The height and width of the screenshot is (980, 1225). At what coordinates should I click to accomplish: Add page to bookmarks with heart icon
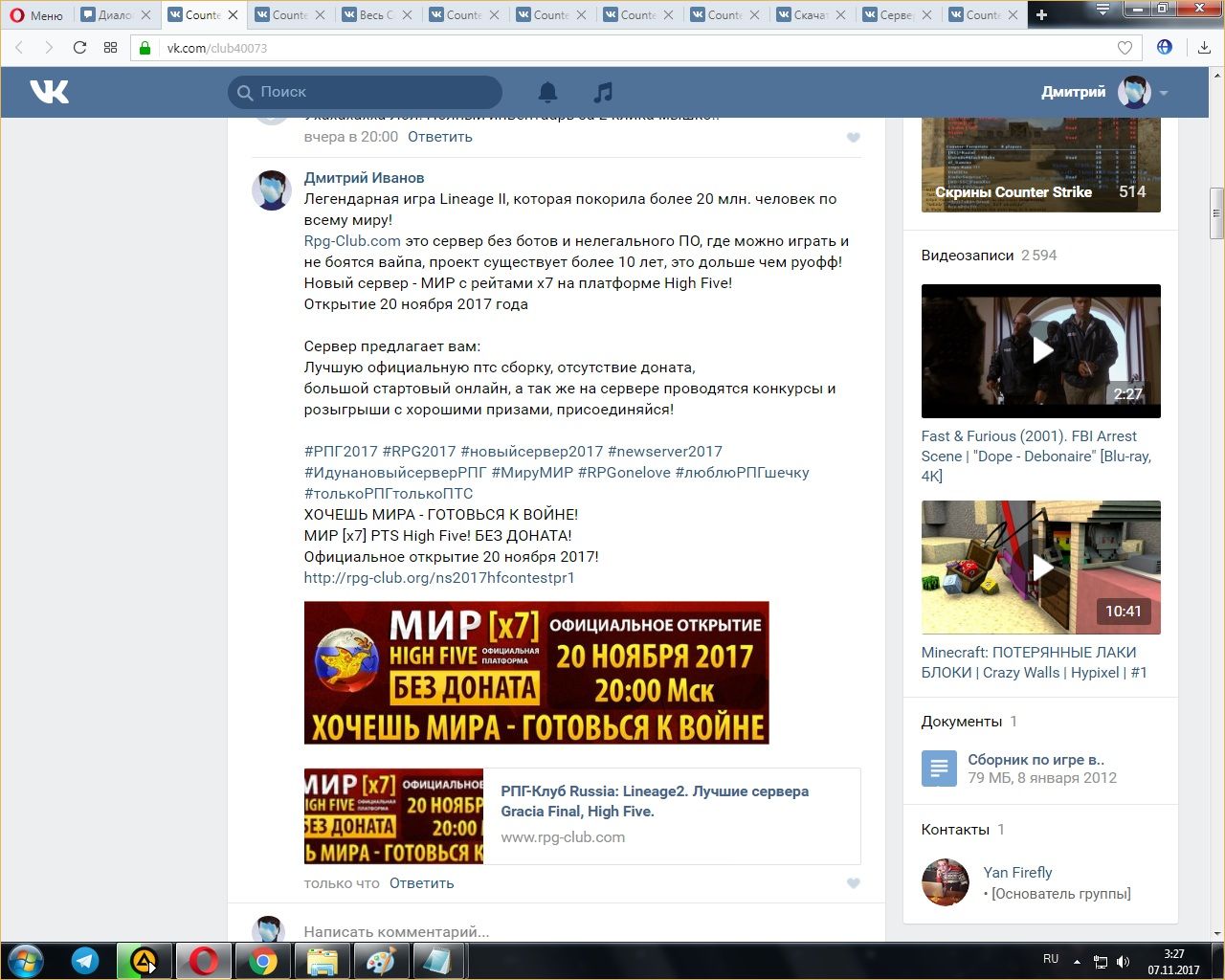(1125, 48)
